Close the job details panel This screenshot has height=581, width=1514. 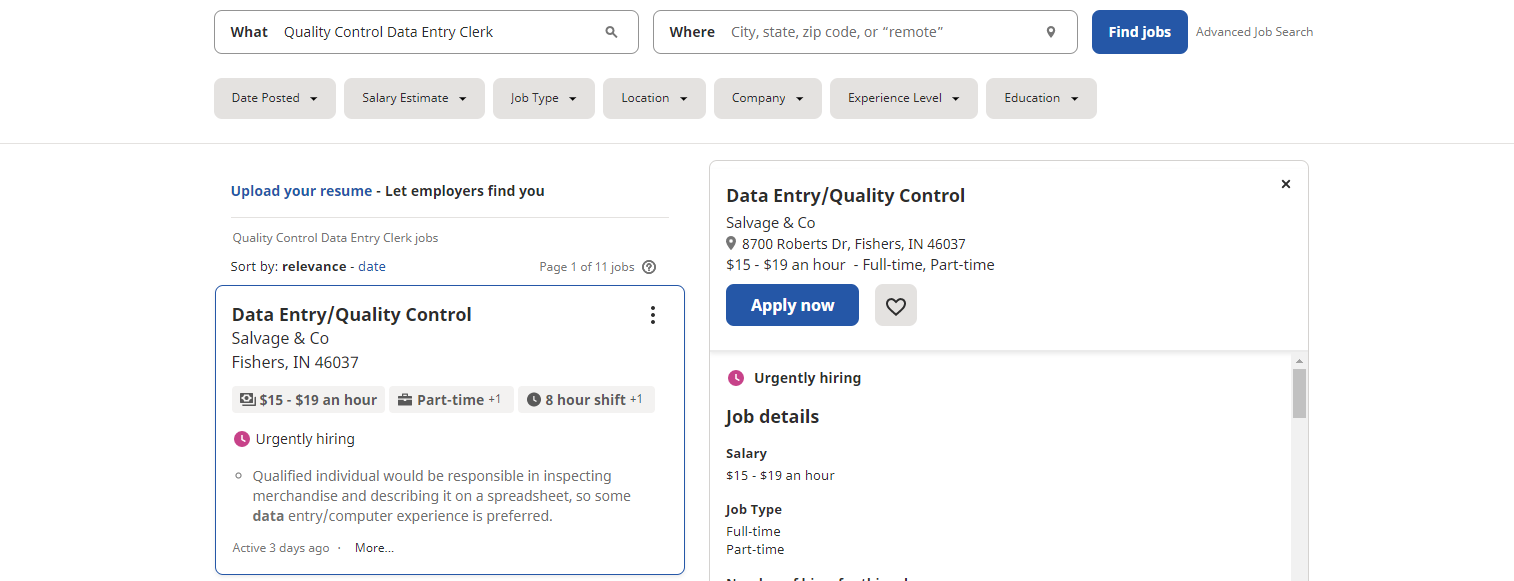(1285, 184)
